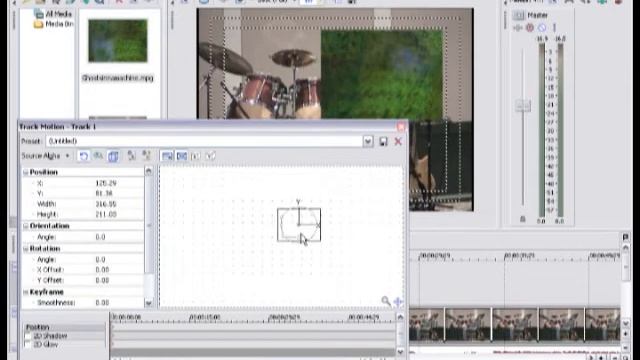Screen dimensions: 640x360
Task: Click the keyframe timeline scroll-up arrow
Action: (x=400, y=317)
